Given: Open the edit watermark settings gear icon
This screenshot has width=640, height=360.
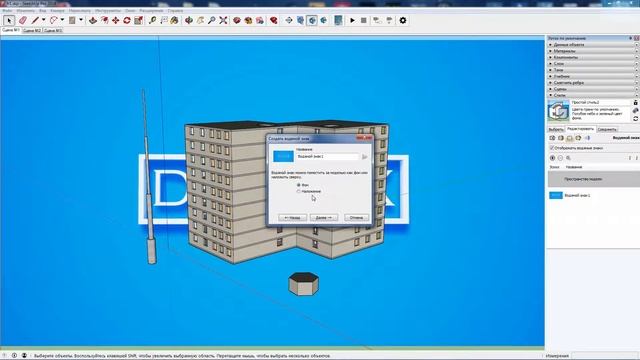Looking at the screenshot, I should coord(568,158).
